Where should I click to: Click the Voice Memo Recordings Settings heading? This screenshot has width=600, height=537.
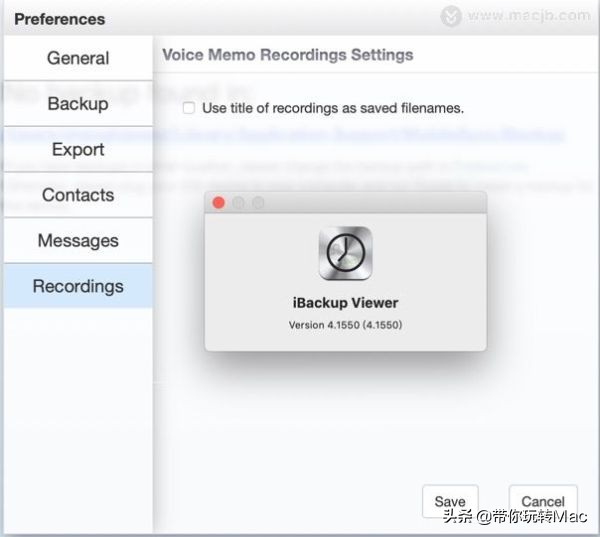pos(288,55)
